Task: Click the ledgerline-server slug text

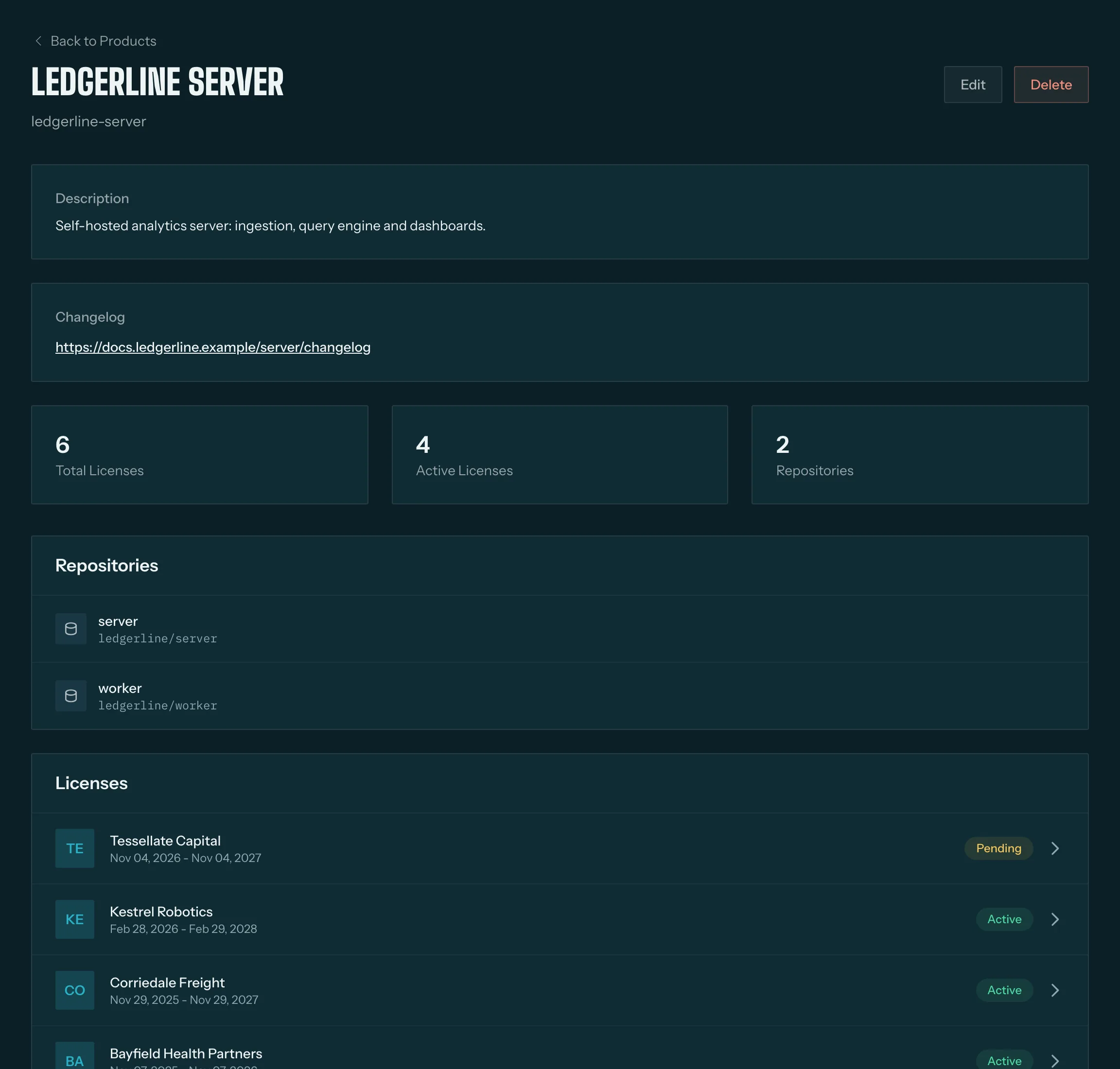Action: pyautogui.click(x=89, y=121)
